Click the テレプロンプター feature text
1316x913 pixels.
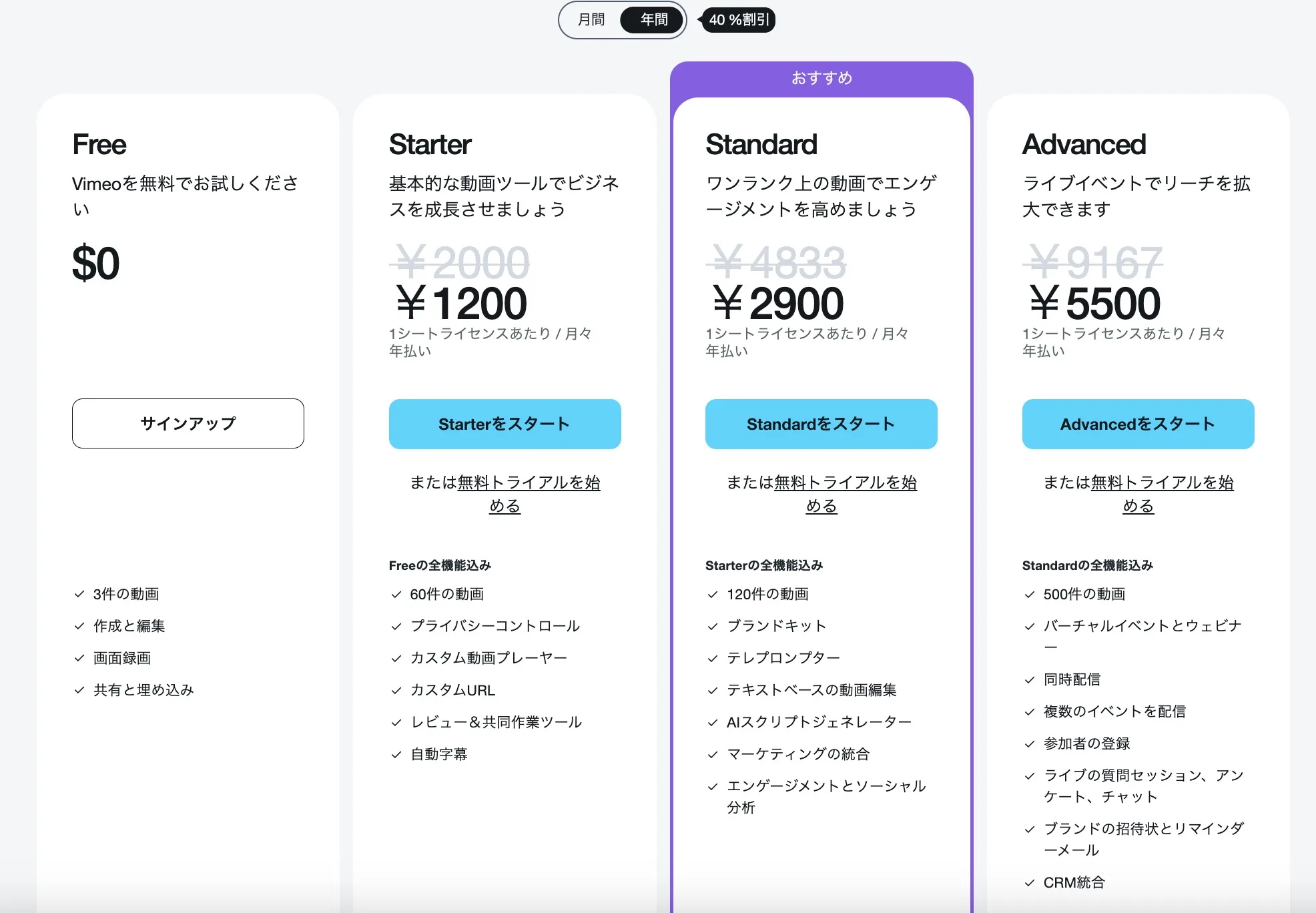click(x=783, y=658)
